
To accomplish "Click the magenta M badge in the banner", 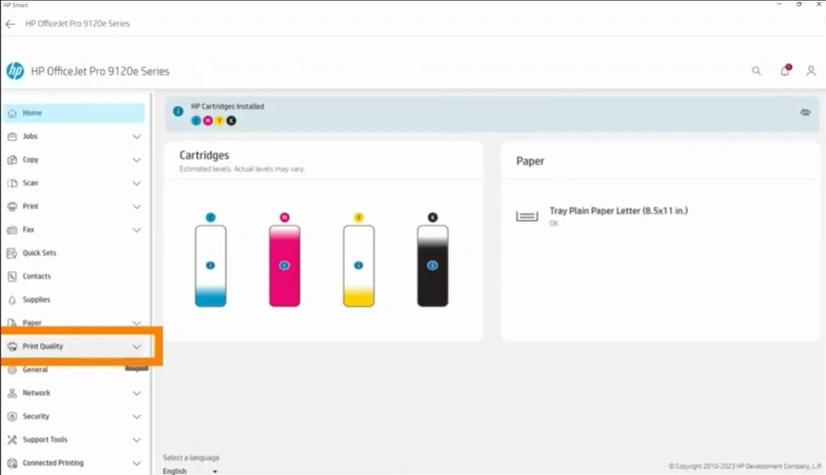I will coord(208,121).
